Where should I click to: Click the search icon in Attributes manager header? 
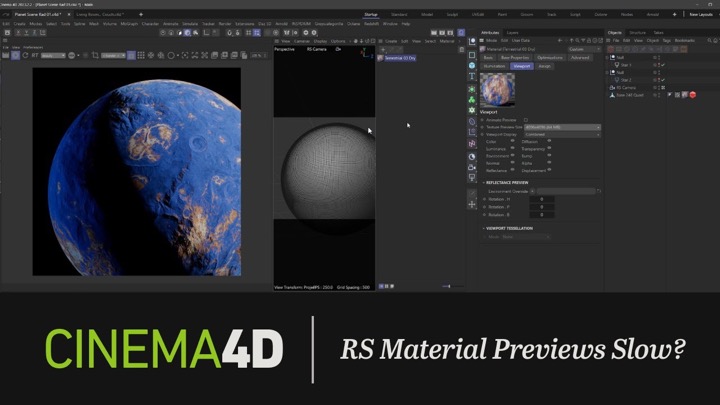click(x=577, y=40)
